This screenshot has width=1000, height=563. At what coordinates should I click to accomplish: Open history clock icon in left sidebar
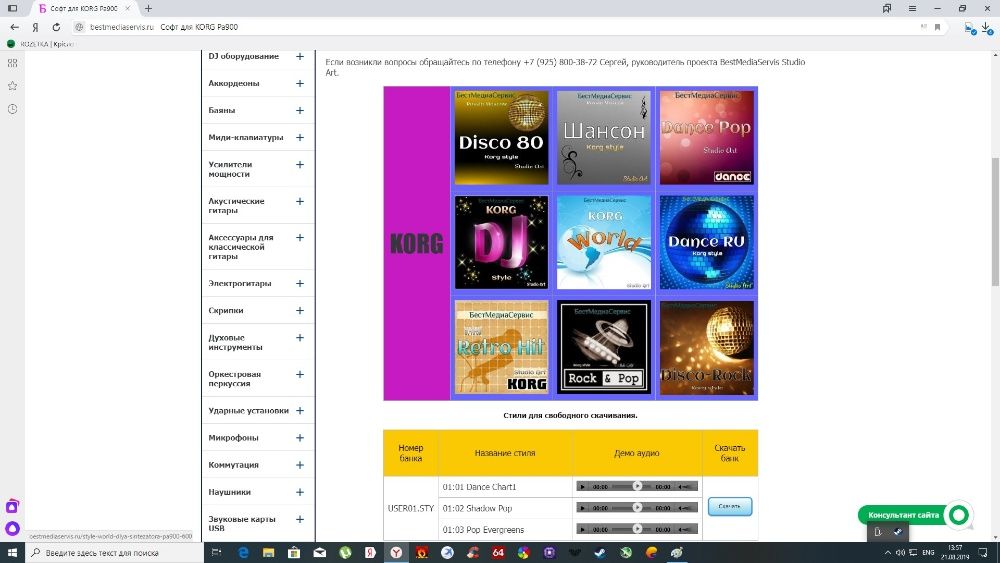[x=12, y=109]
